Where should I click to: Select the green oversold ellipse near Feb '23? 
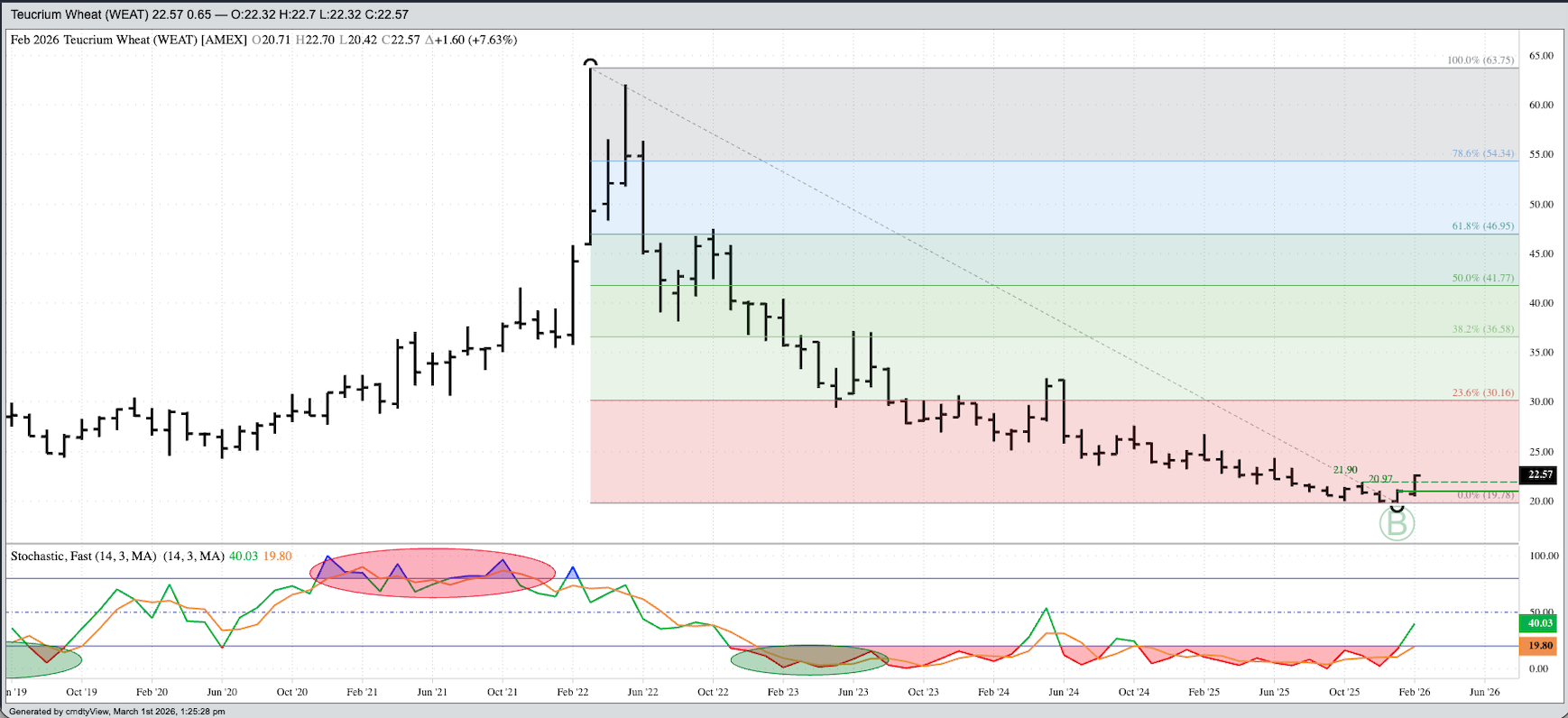(x=808, y=660)
